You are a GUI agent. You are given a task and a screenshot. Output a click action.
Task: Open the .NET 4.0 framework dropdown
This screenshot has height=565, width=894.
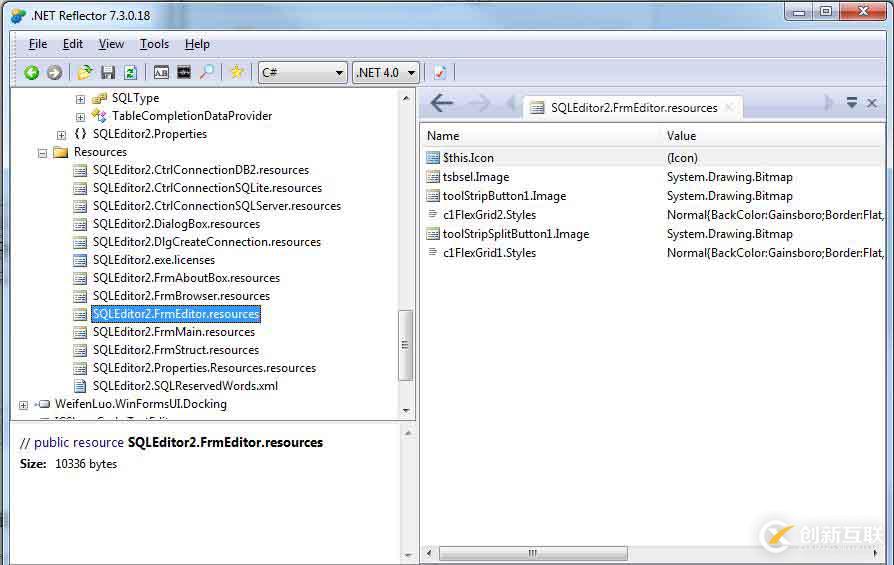[x=386, y=72]
